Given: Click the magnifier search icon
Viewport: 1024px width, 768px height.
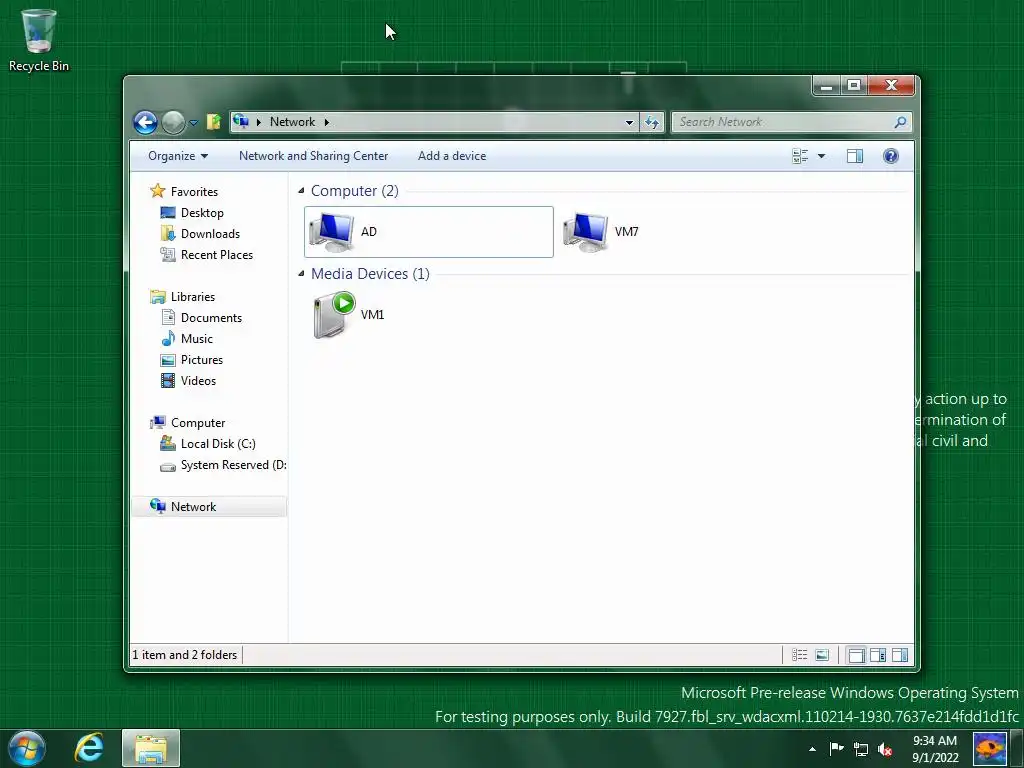Looking at the screenshot, I should pyautogui.click(x=901, y=122).
